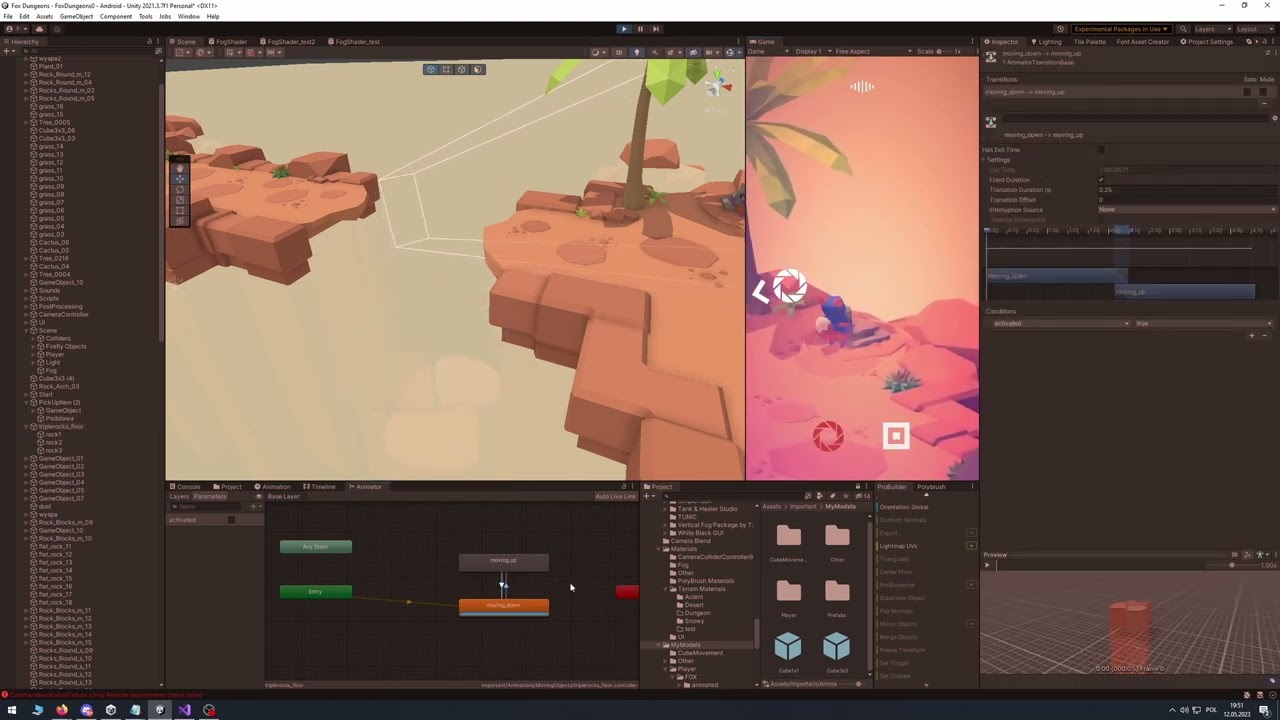Toggle the scene lighting bulb icon

pos(637,52)
